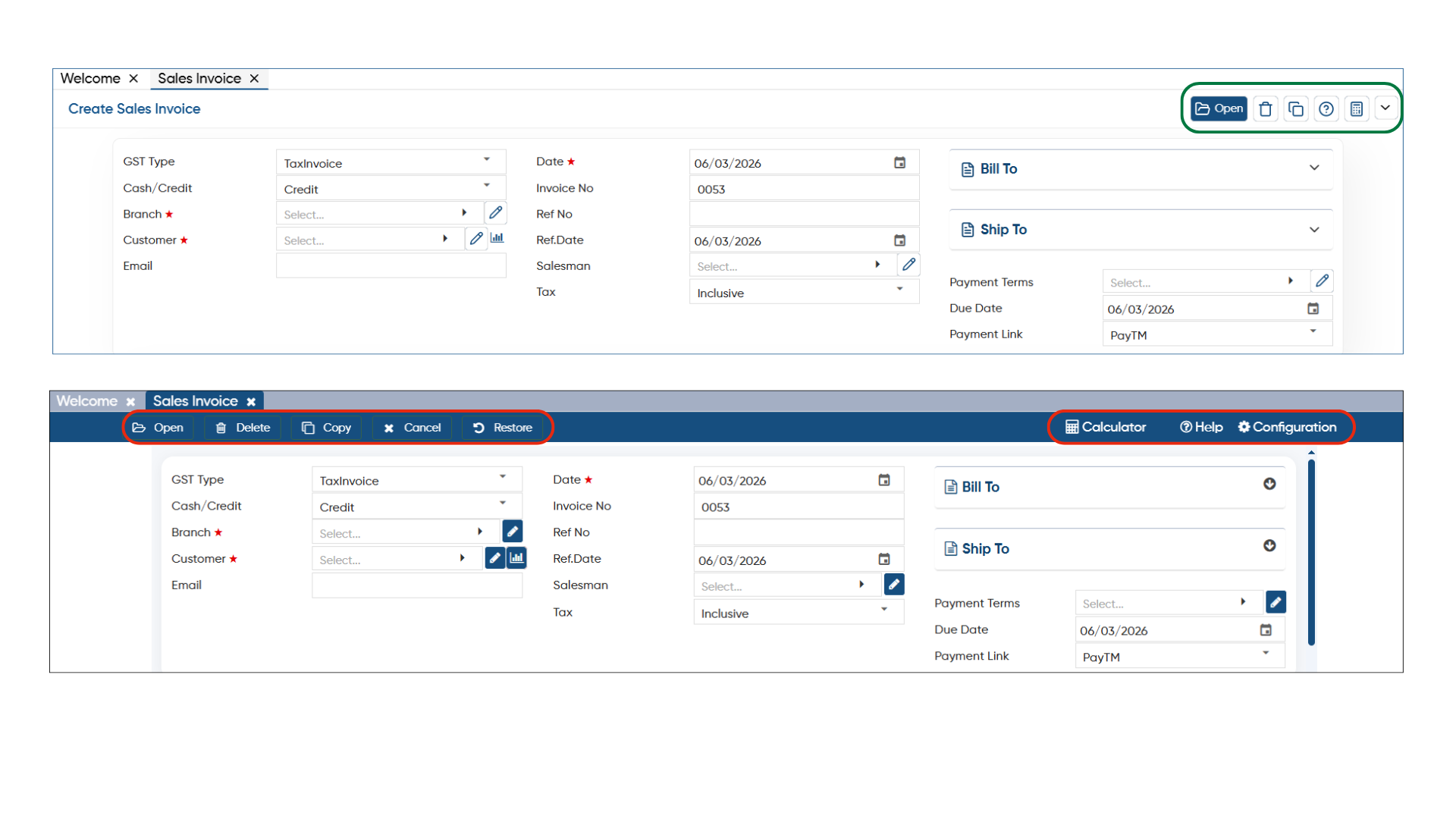This screenshot has width=1456, height=819.
Task: Edit Payment Terms pencil icon in upper form
Action: (1322, 281)
